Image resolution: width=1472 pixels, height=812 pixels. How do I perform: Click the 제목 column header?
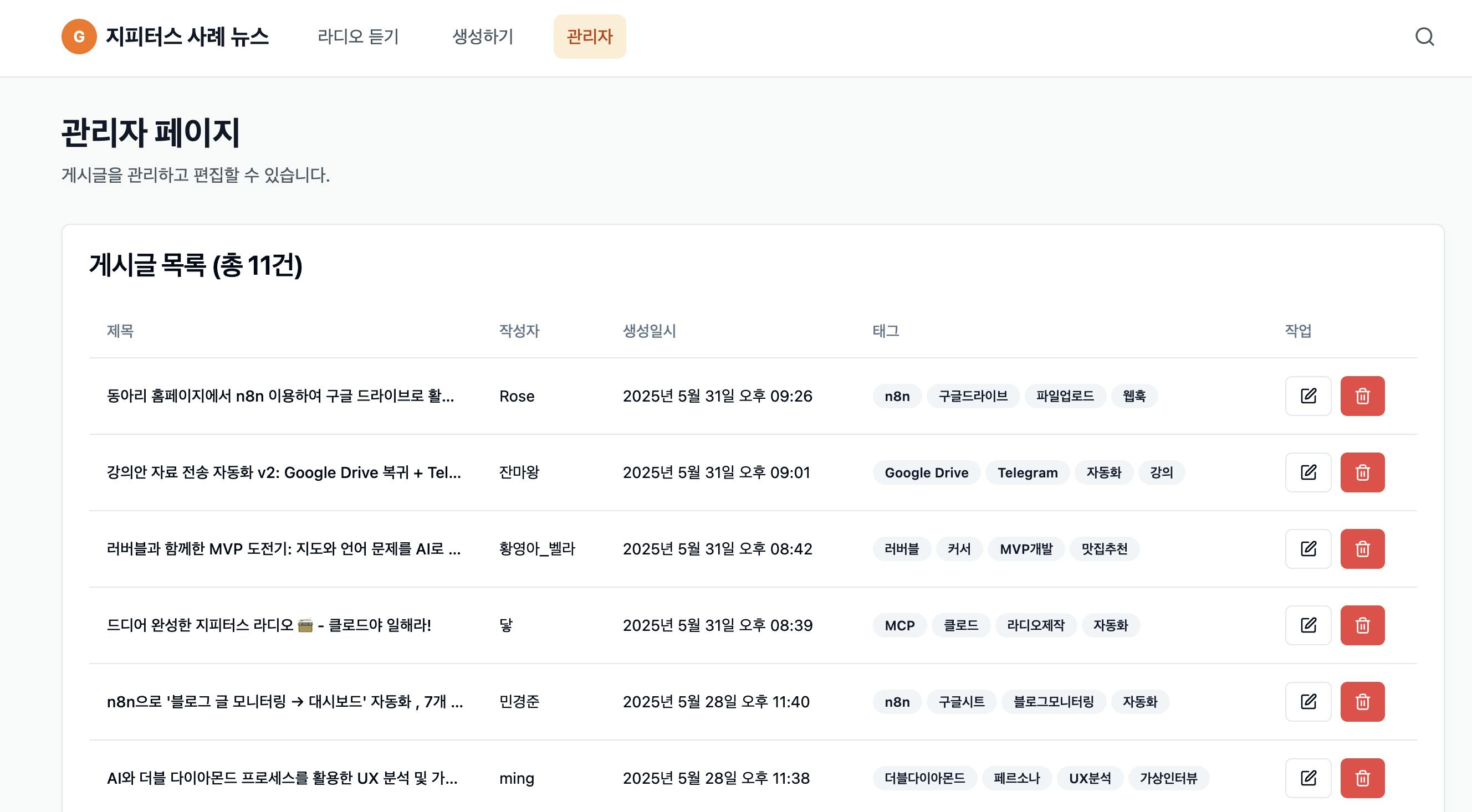(x=120, y=331)
